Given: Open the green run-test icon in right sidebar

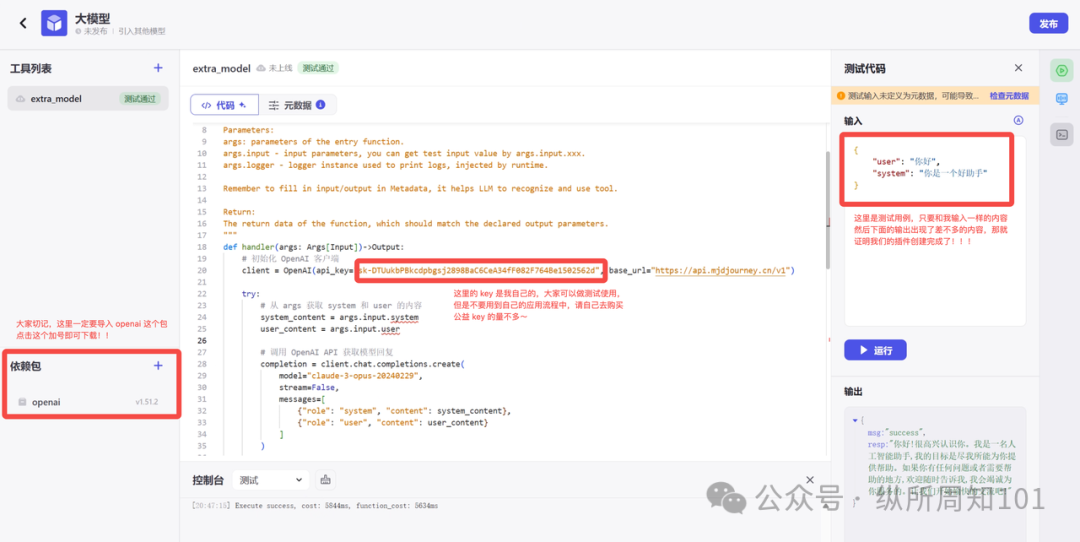Looking at the screenshot, I should (1061, 70).
